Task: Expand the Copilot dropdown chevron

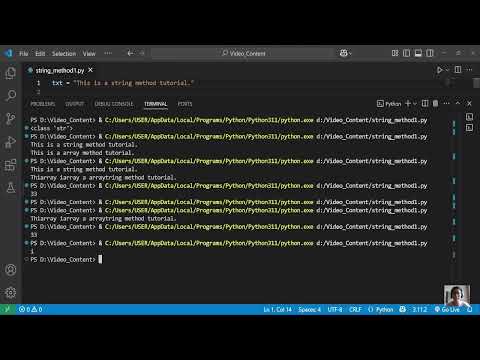Action: tap(350, 53)
